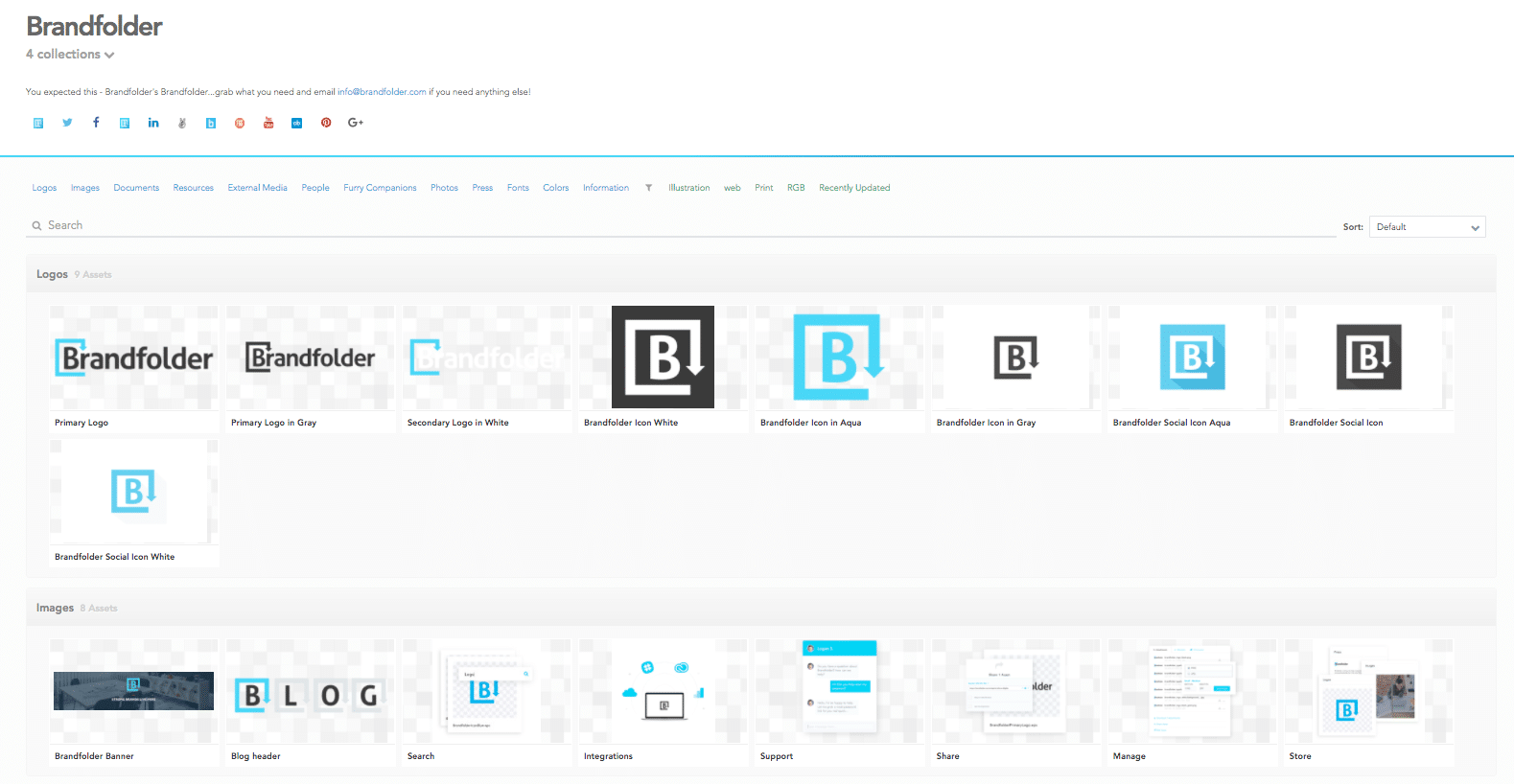
Task: Go to the Documents section tab
Action: (136, 188)
